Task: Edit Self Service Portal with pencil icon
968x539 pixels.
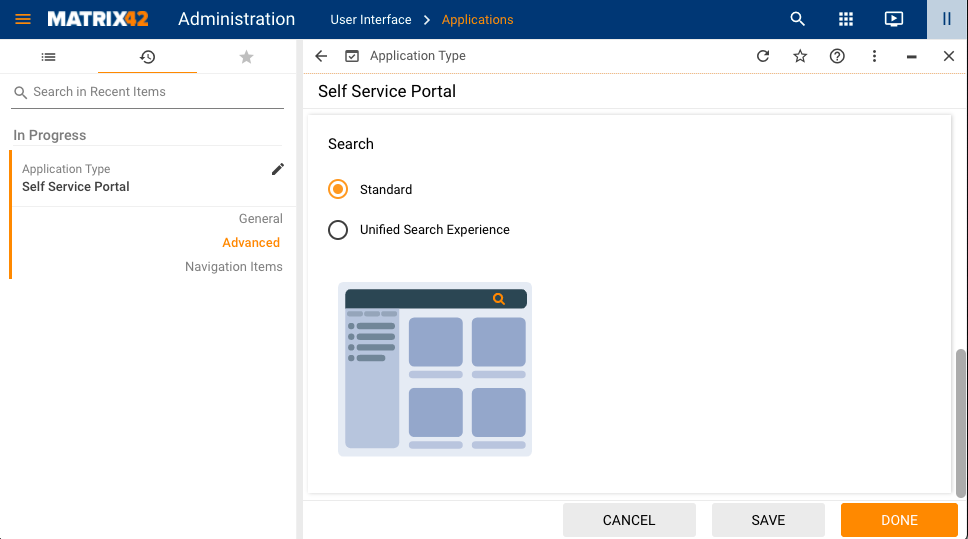Action: (278, 169)
